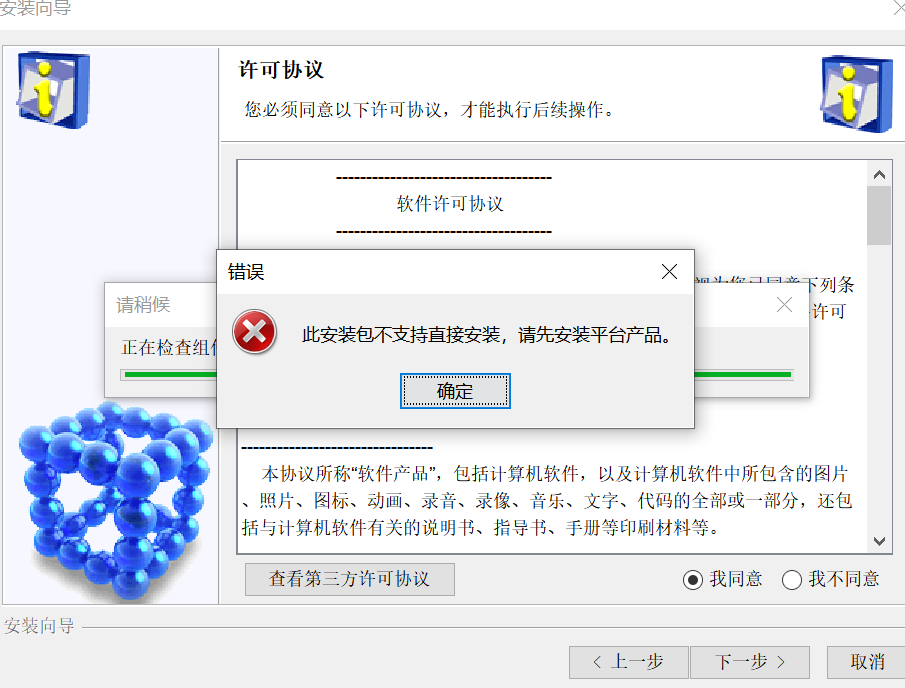Click the red error icon in dialog

(x=255, y=332)
